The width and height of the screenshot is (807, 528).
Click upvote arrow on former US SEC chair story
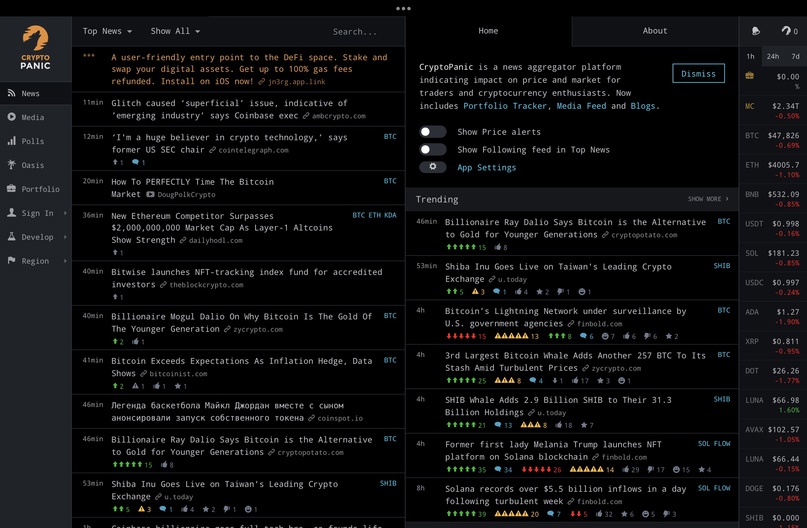coord(115,162)
